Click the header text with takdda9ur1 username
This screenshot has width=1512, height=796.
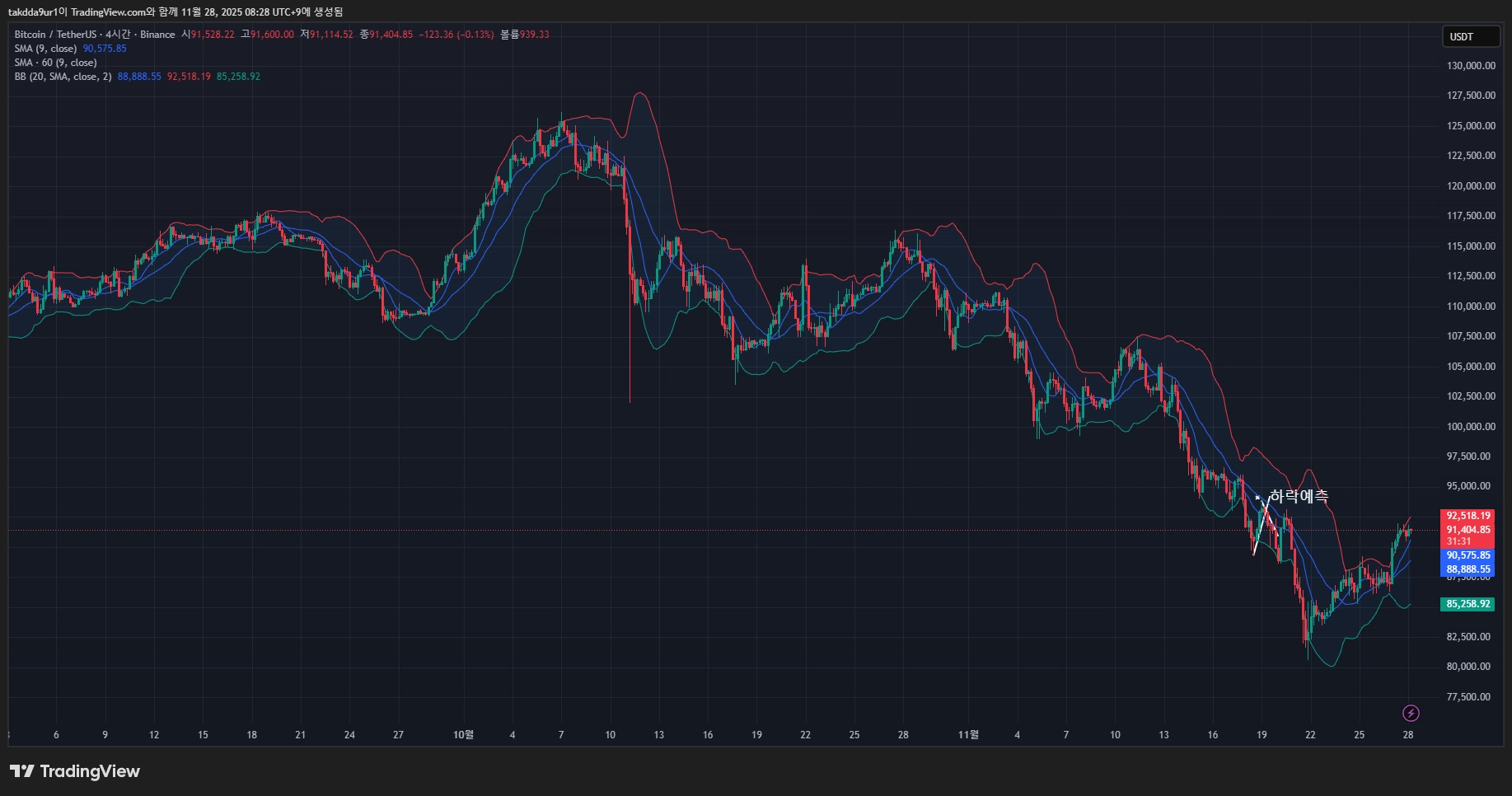pyautogui.click(x=176, y=12)
